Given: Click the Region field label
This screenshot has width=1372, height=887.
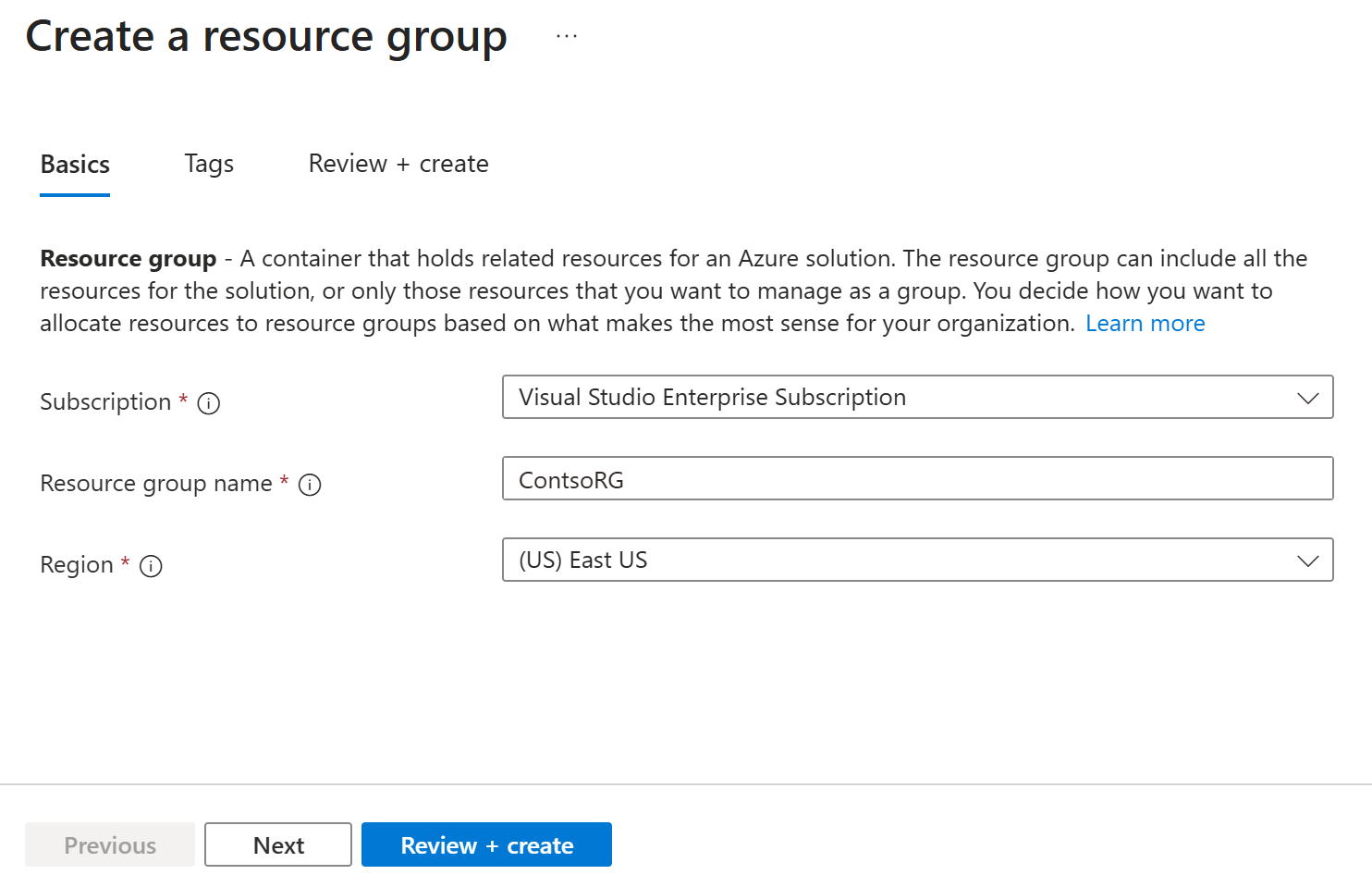Looking at the screenshot, I should 77,565.
